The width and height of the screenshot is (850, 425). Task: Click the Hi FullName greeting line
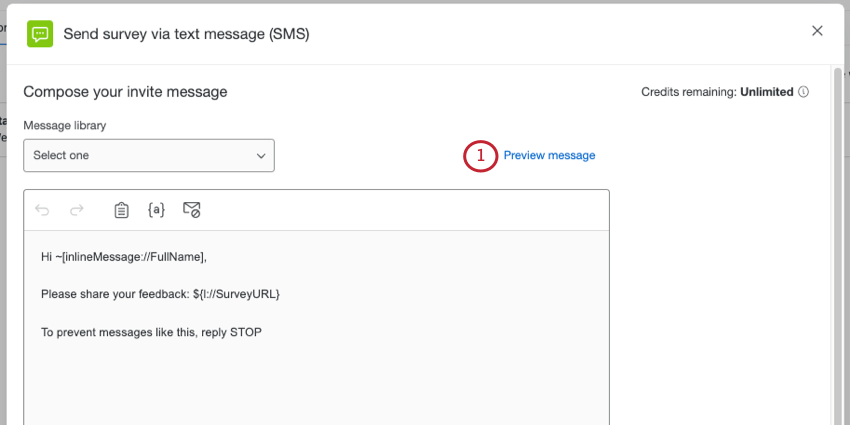124,257
